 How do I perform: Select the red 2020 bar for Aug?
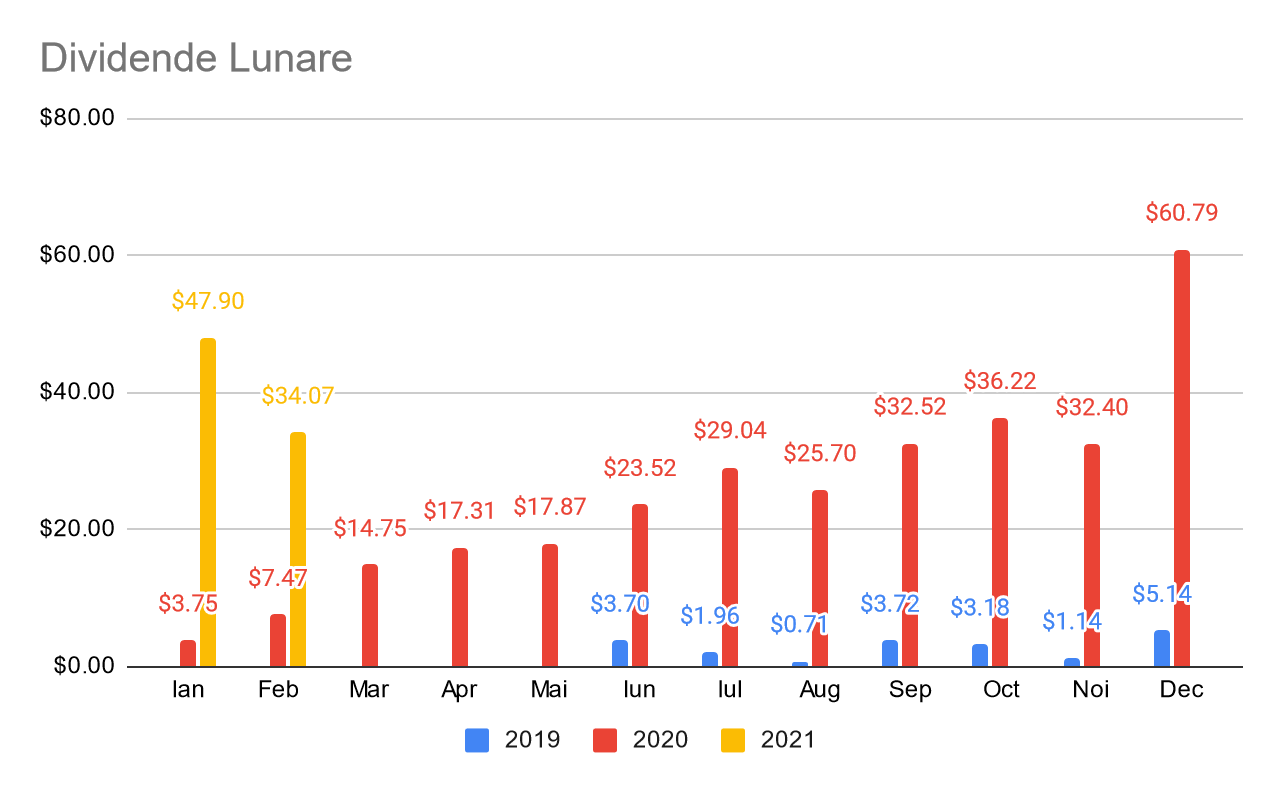(x=820, y=578)
